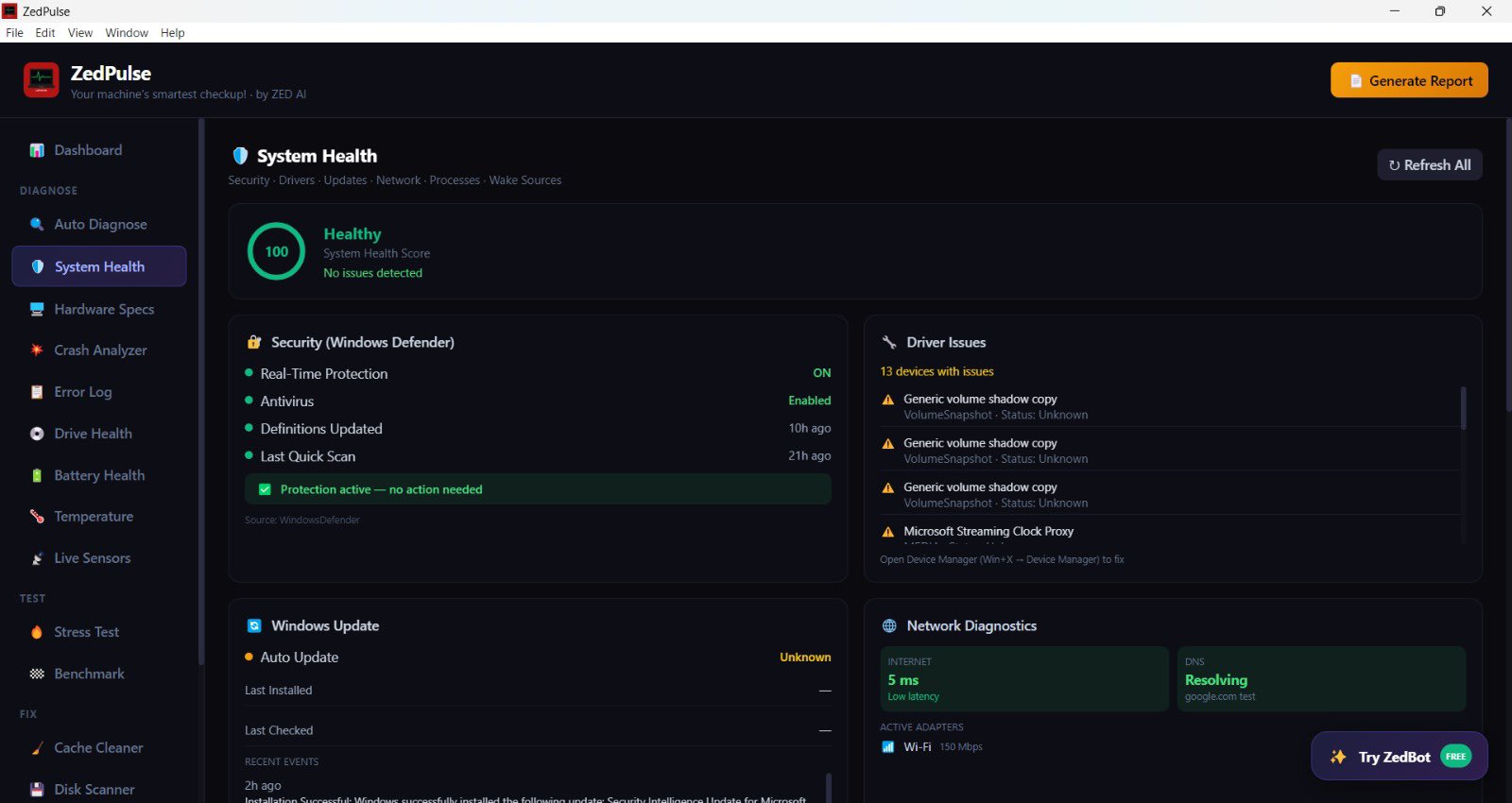The width and height of the screenshot is (1512, 803).
Task: Click the warning icon next to Microsoft Streaming Clock Proxy
Action: pos(888,532)
